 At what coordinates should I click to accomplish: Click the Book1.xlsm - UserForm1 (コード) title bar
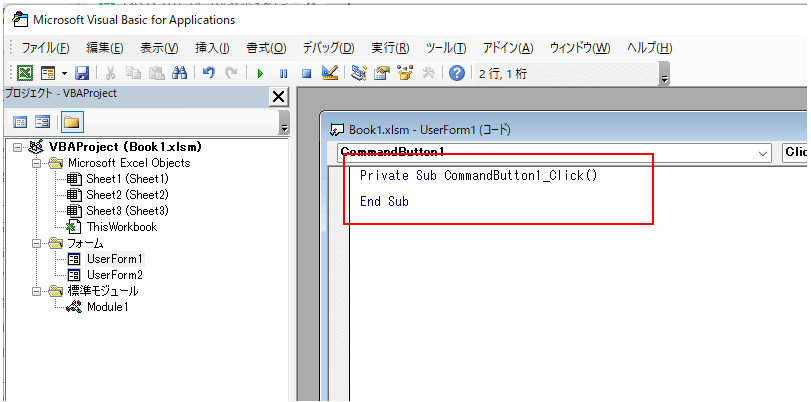click(x=564, y=129)
